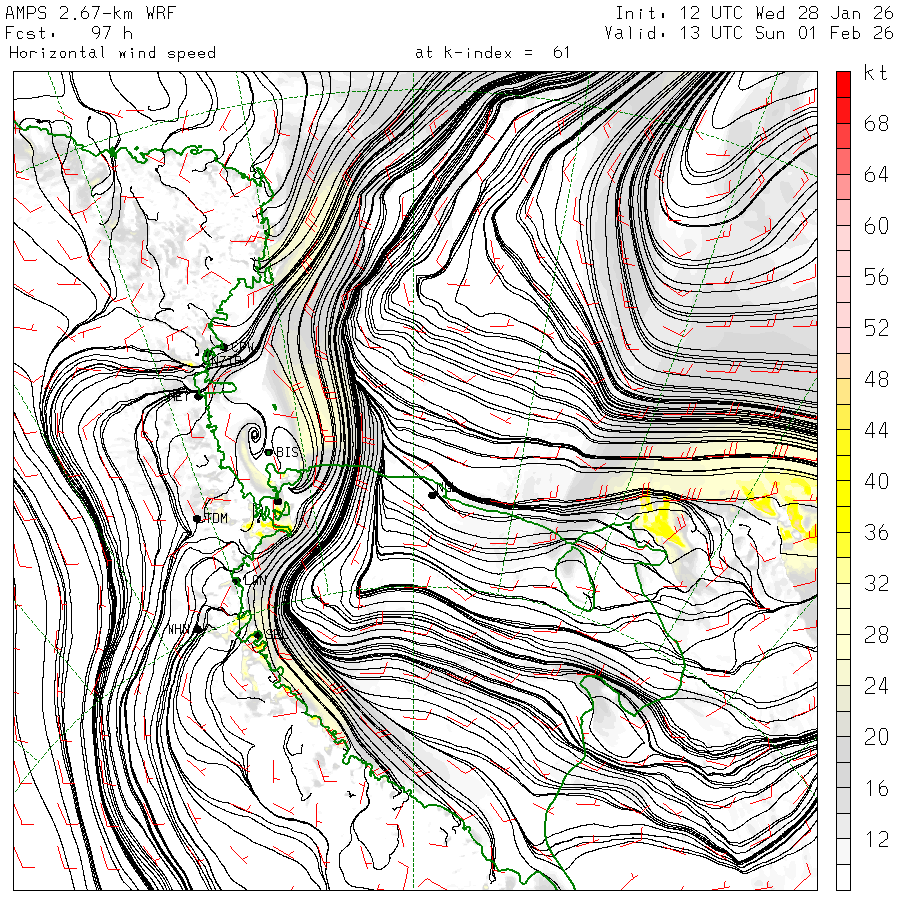
Task: Click the 'Horizontal wind speed' label
Action: (112, 52)
